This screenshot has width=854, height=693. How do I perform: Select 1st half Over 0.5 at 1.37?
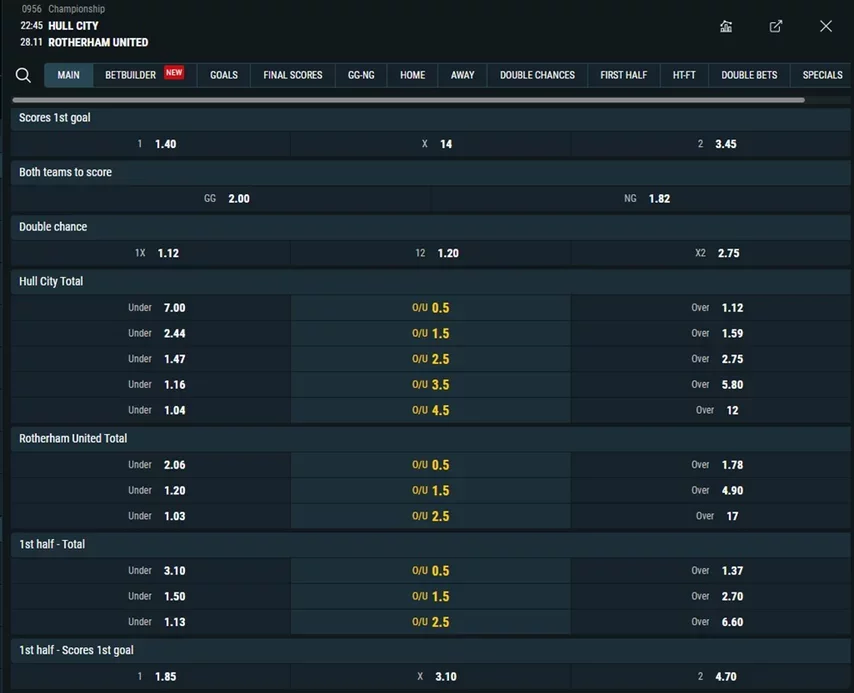point(711,570)
